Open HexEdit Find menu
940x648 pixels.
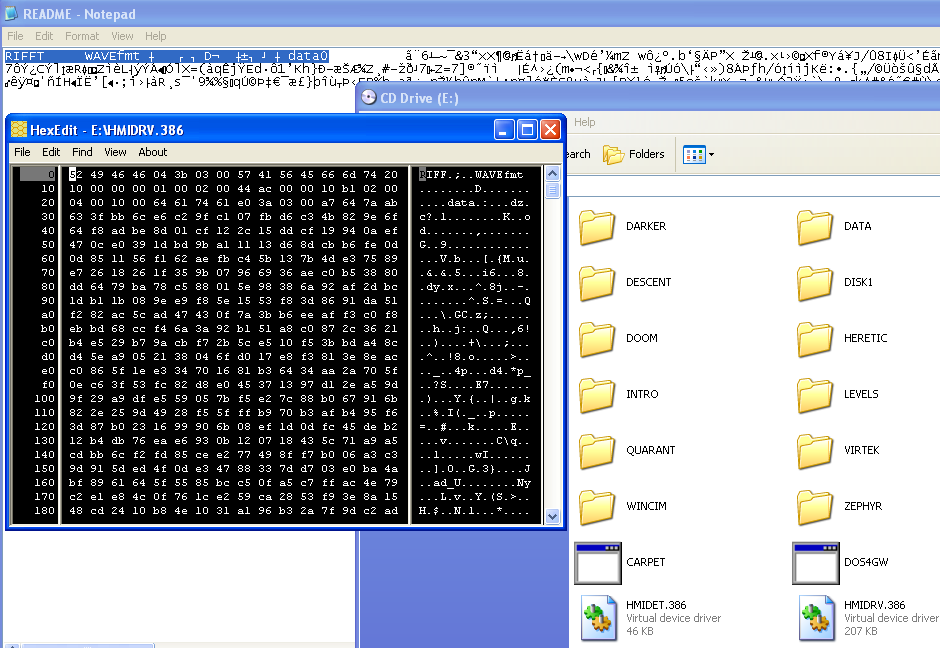point(82,152)
